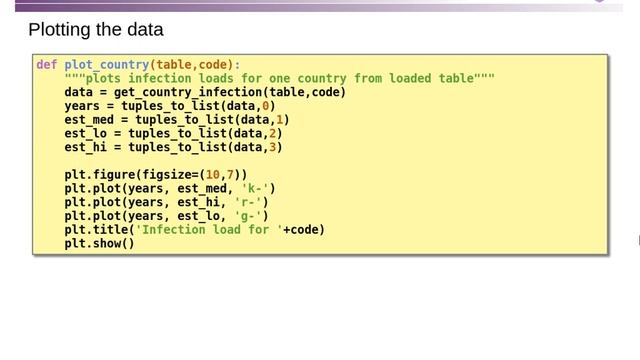The width and height of the screenshot is (640, 360).
Task: Click the 'plt.title('Infection load for '+code)' line
Action: click(x=194, y=230)
